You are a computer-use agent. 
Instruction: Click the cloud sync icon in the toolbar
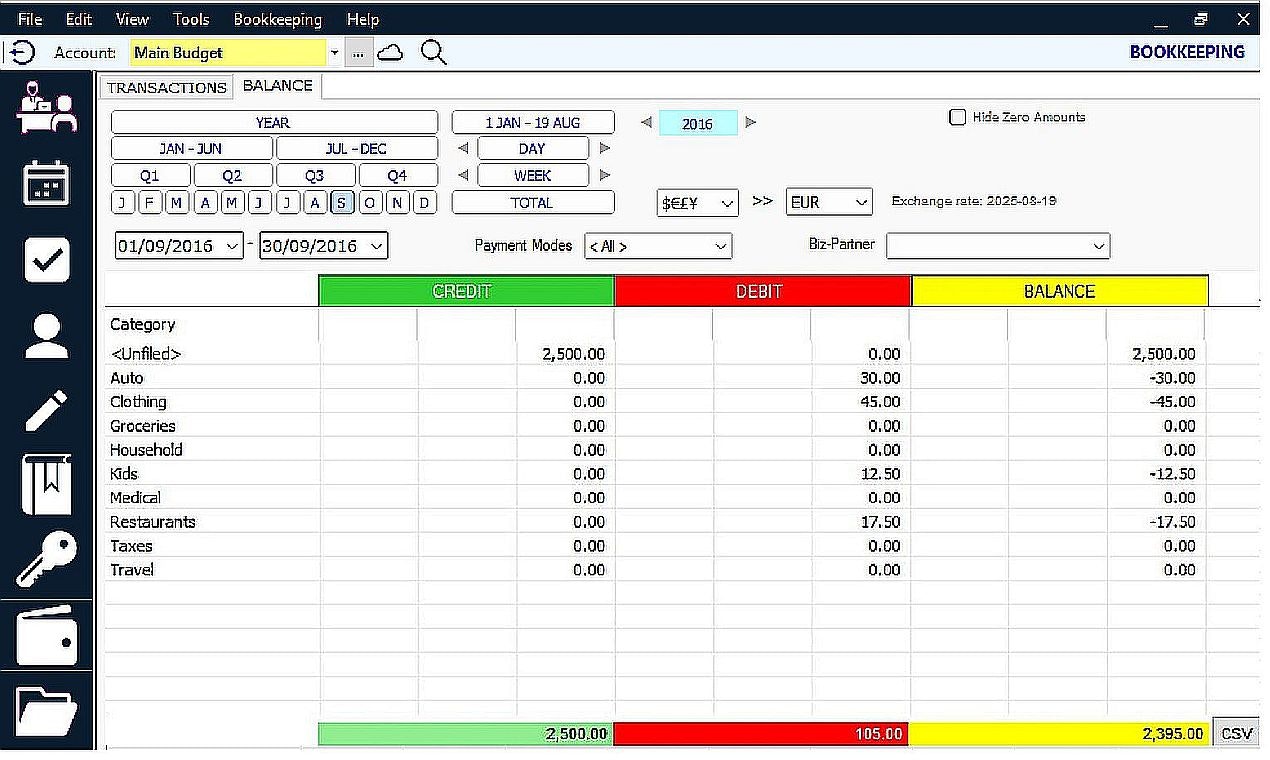tap(391, 52)
